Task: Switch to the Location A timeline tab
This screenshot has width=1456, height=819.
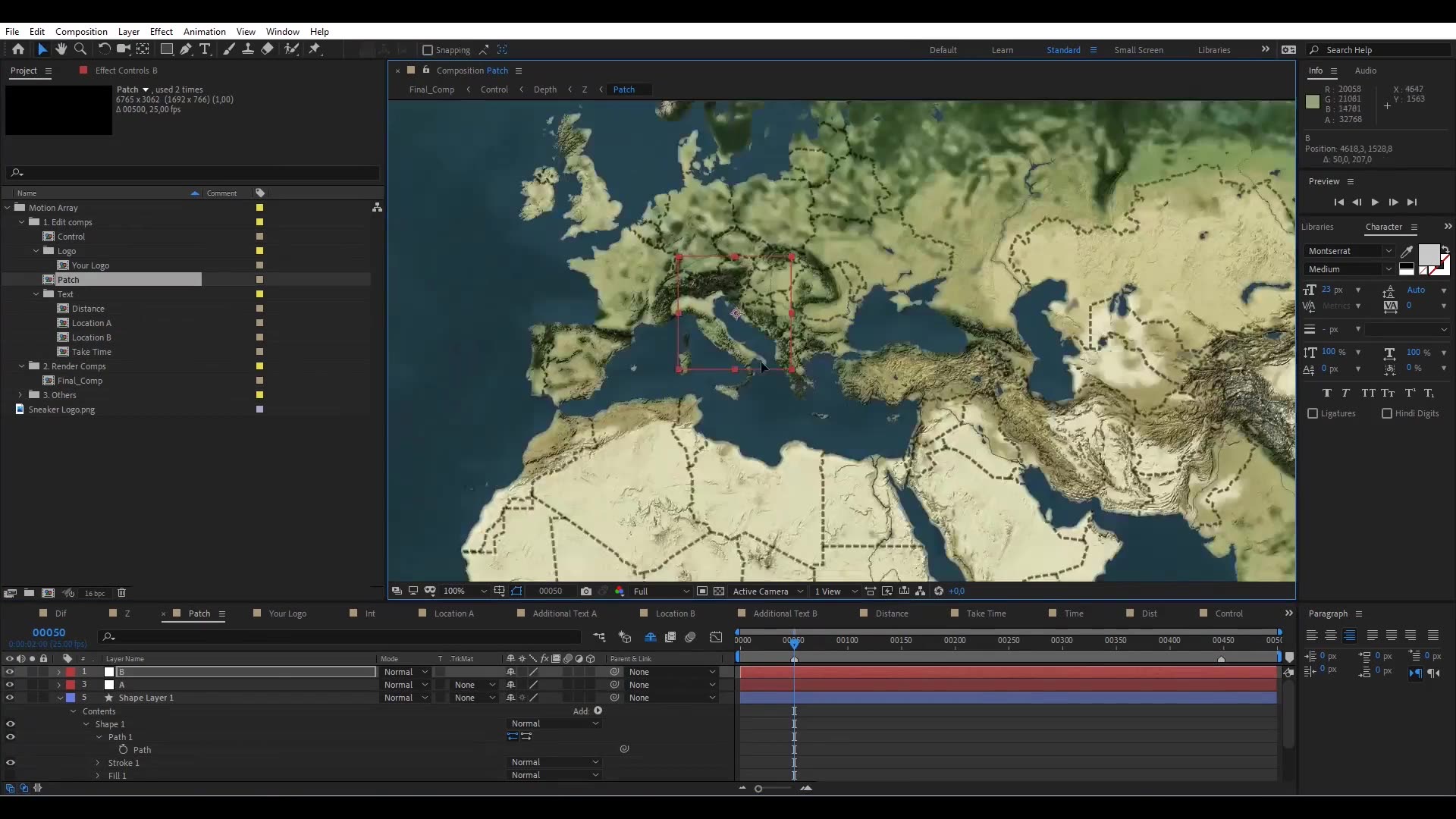Action: tap(453, 613)
